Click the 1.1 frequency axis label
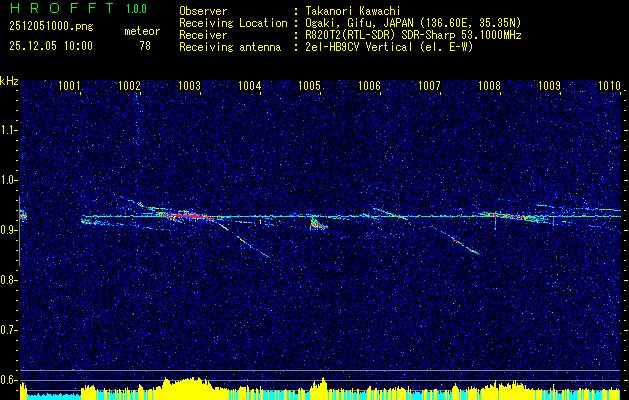Viewport: 629px width, 400px height. (8, 130)
